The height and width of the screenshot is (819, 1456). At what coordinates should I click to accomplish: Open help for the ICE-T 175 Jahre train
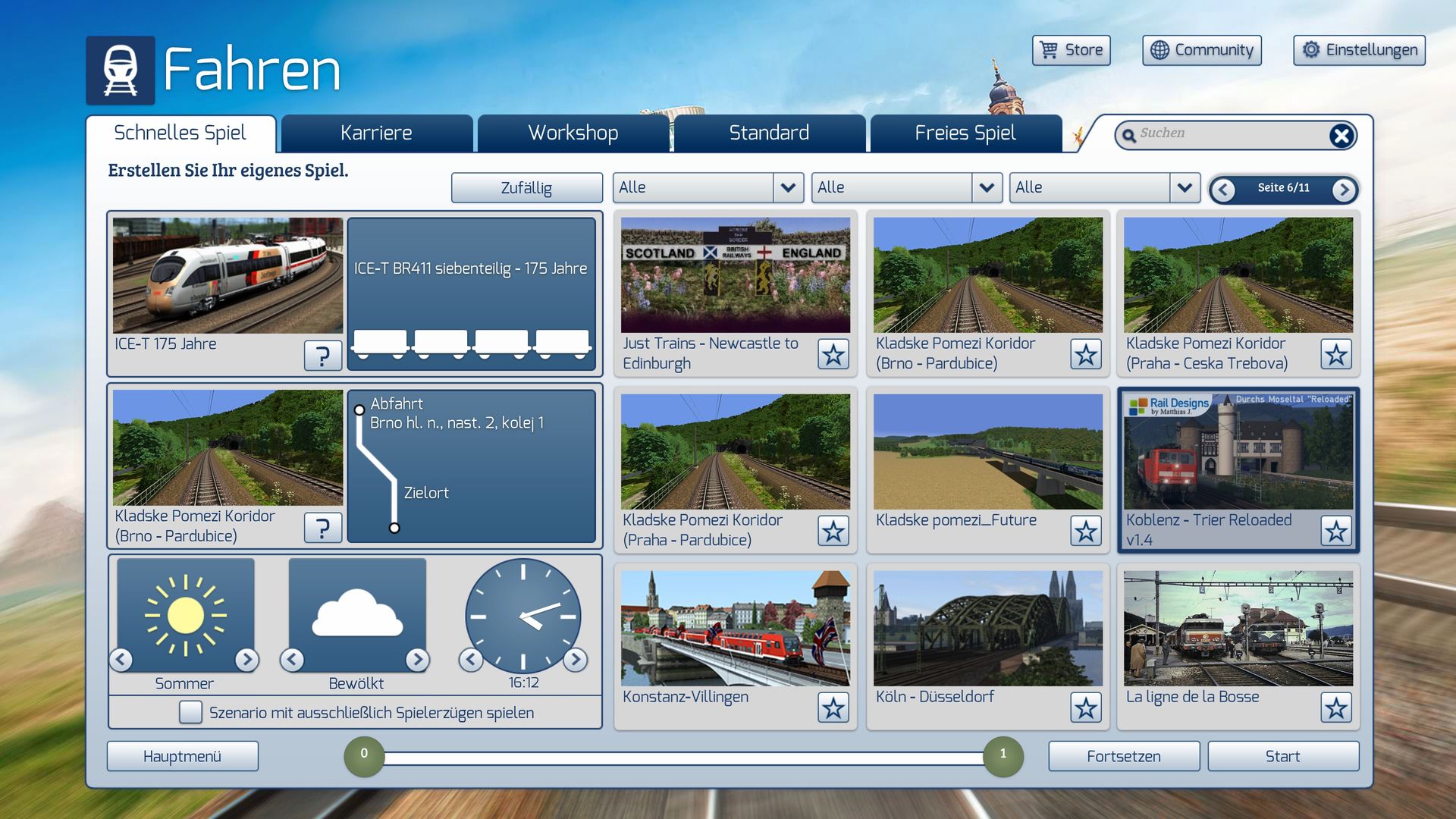coord(322,355)
